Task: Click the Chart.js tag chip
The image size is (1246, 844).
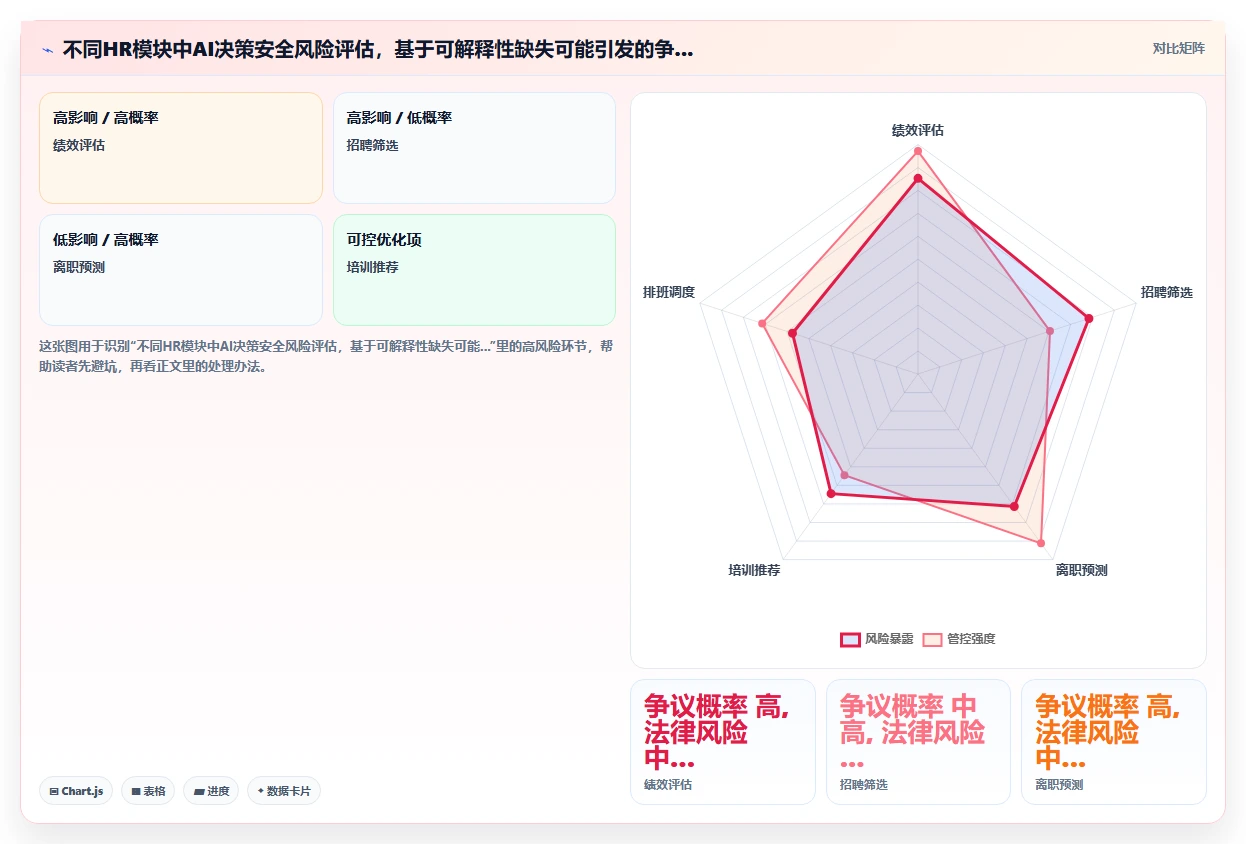Action: pos(77,791)
